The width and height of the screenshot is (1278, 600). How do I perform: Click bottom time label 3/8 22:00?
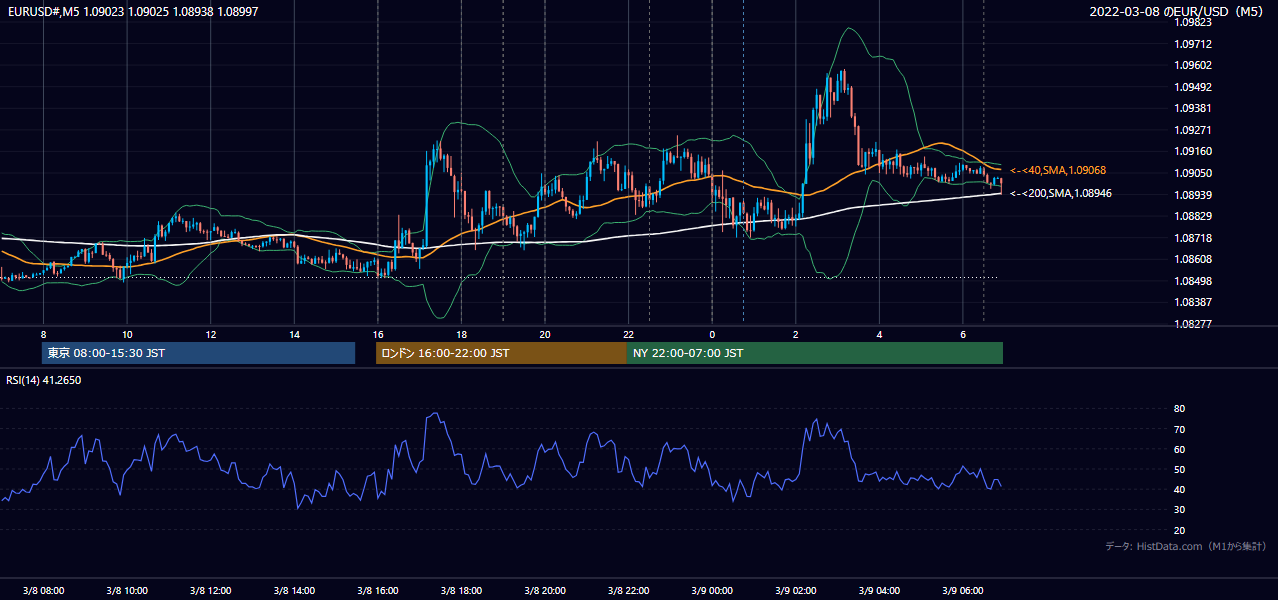click(x=628, y=591)
